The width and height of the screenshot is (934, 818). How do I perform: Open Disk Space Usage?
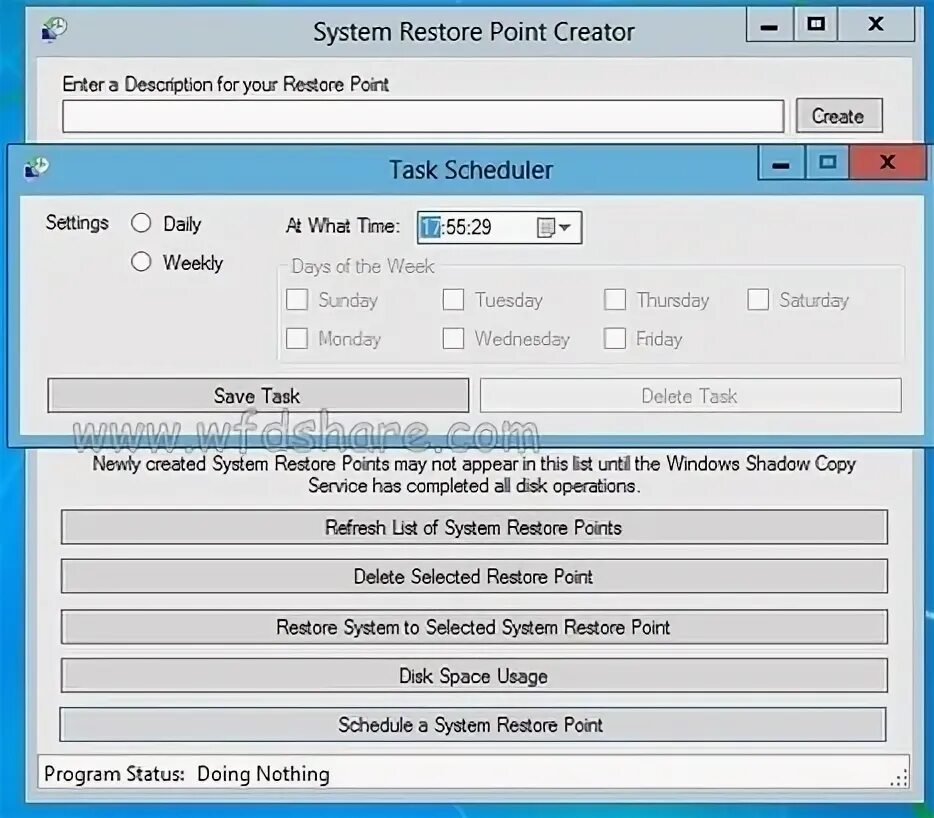[x=474, y=676]
